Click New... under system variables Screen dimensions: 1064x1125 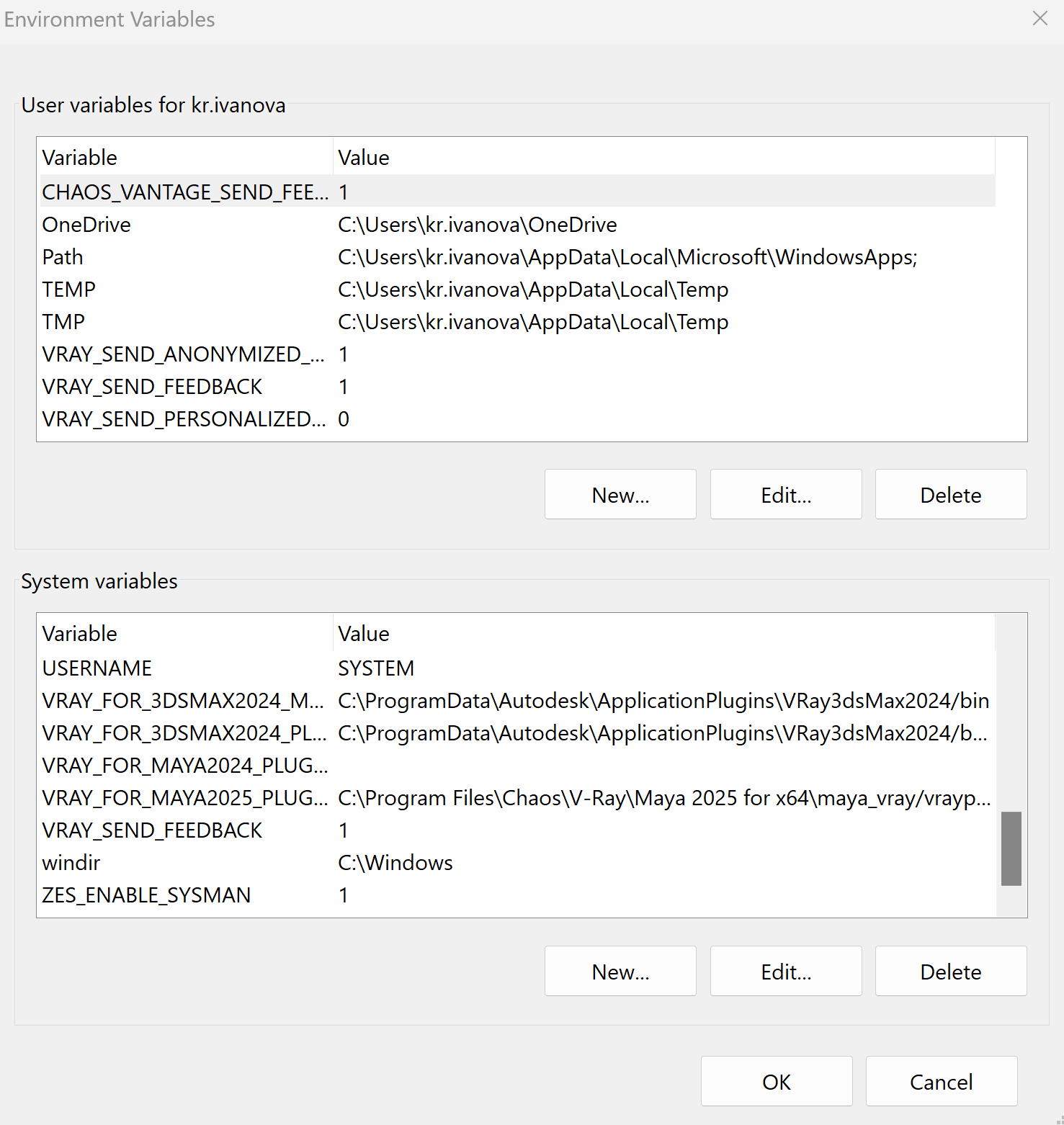coord(620,971)
